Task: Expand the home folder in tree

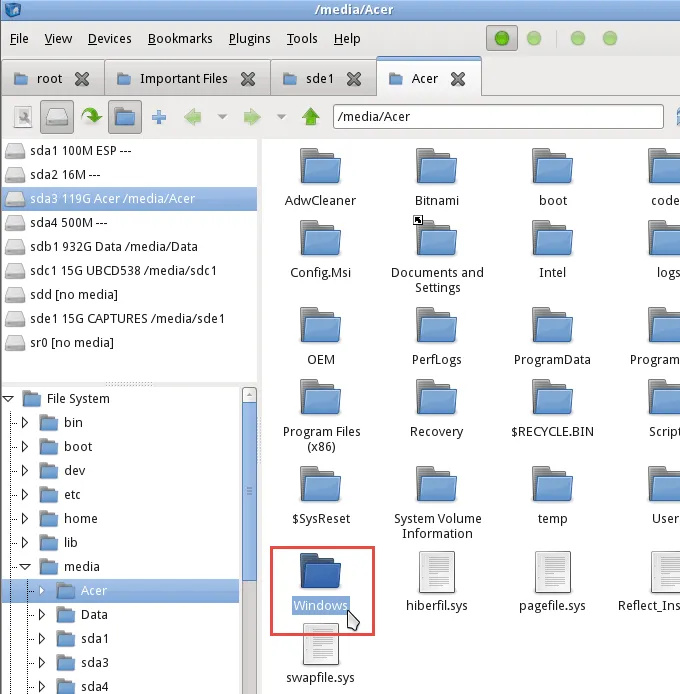Action: tap(26, 519)
